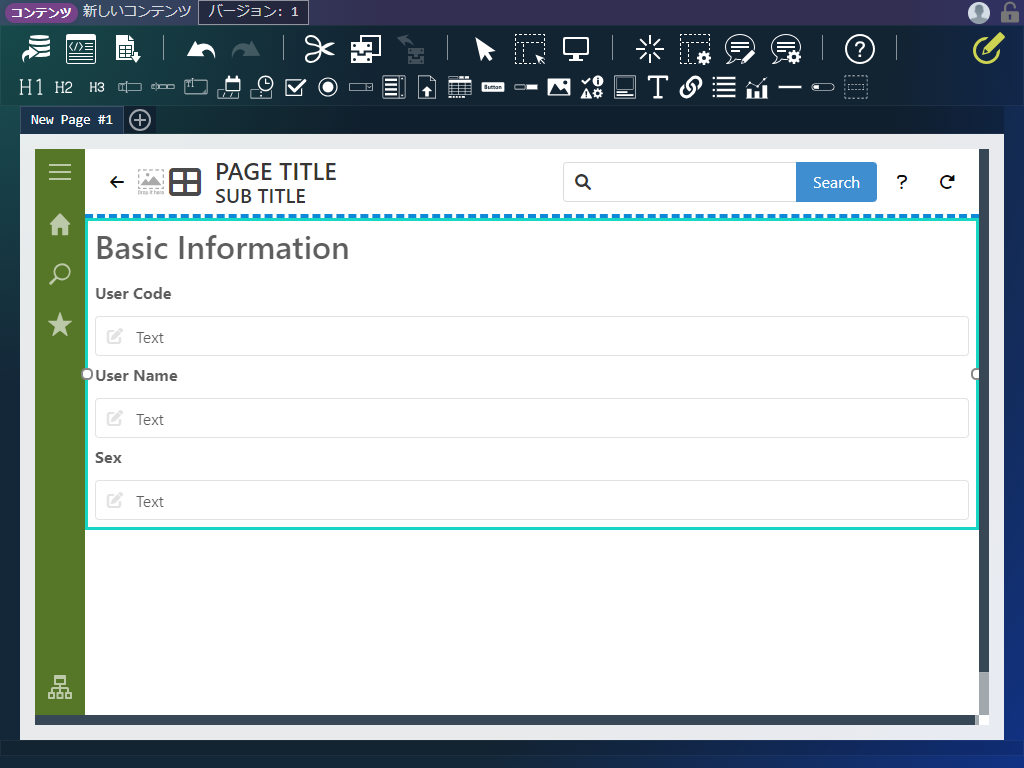Click the database export icon

[36, 49]
